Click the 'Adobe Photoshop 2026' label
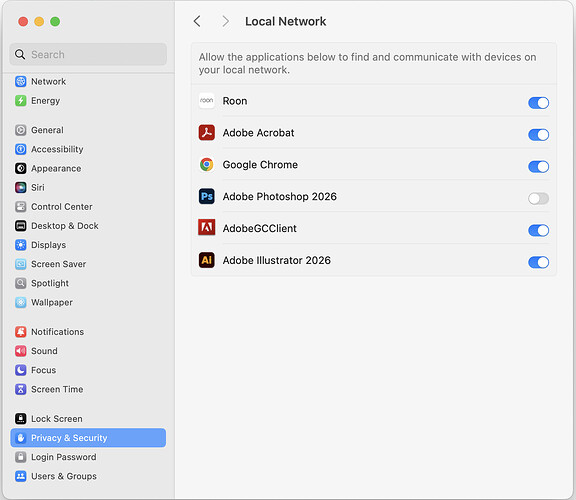This screenshot has width=576, height=500. 280,197
